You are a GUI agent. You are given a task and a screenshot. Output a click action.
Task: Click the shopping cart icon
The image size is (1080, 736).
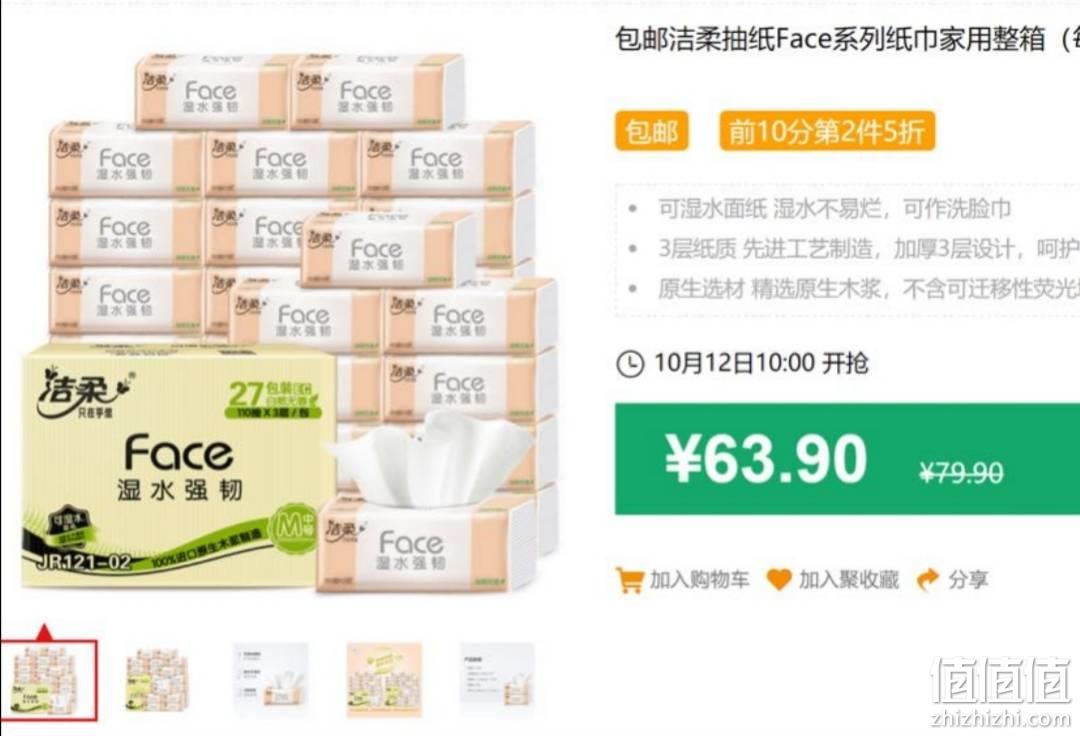630,580
